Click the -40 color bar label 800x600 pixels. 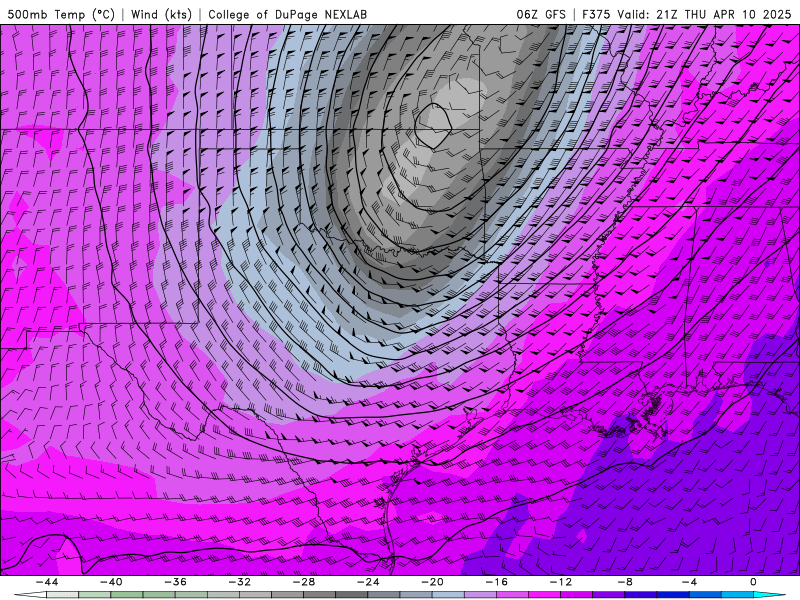point(111,582)
